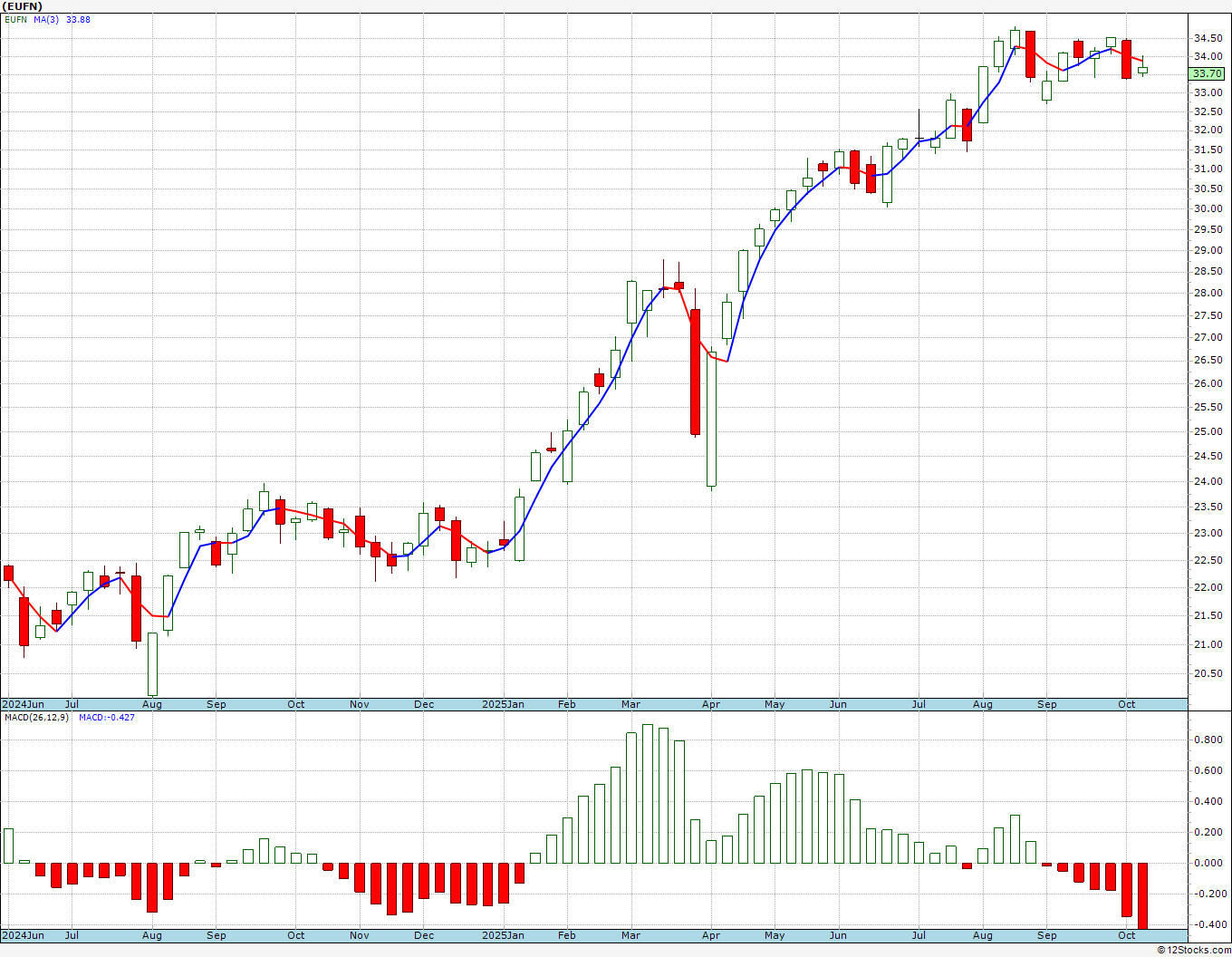Viewport: 1232px width, 957px height.
Task: Click the 0.000 MACD axis label
Action: (x=1210, y=863)
